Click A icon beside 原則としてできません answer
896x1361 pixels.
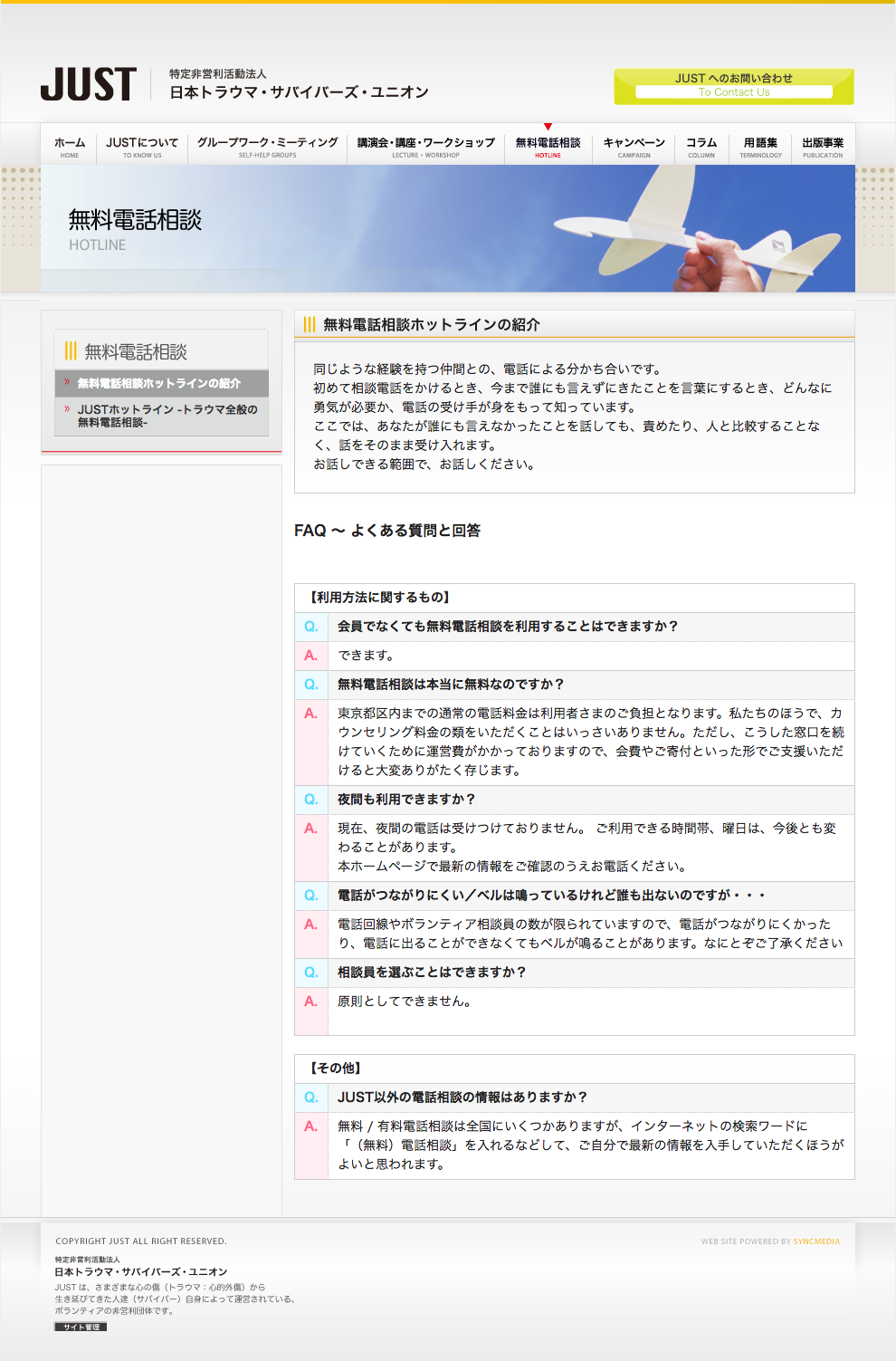click(x=311, y=1002)
